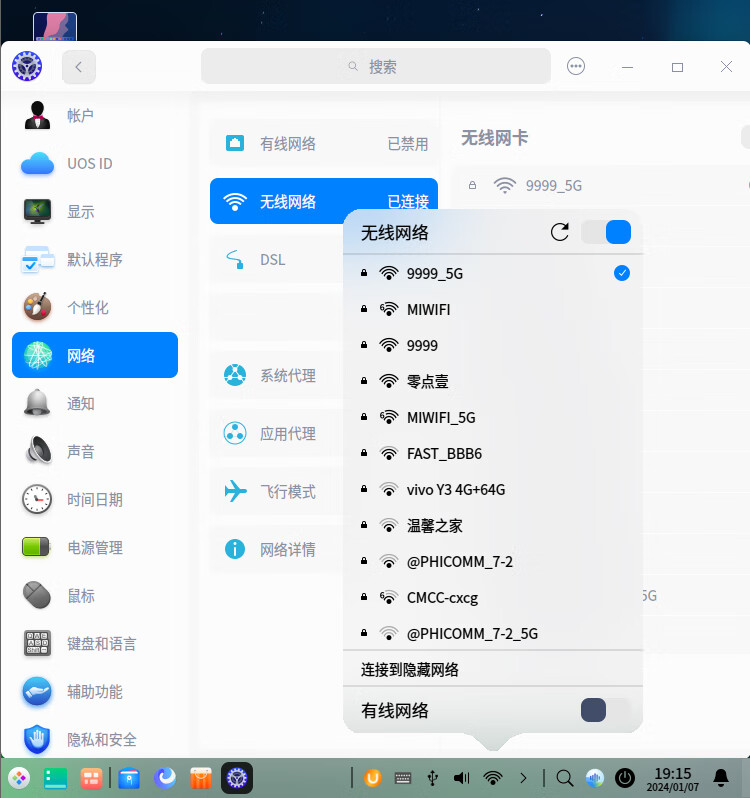
Task: Click the 鼠标 mouse icon
Action: (37, 595)
